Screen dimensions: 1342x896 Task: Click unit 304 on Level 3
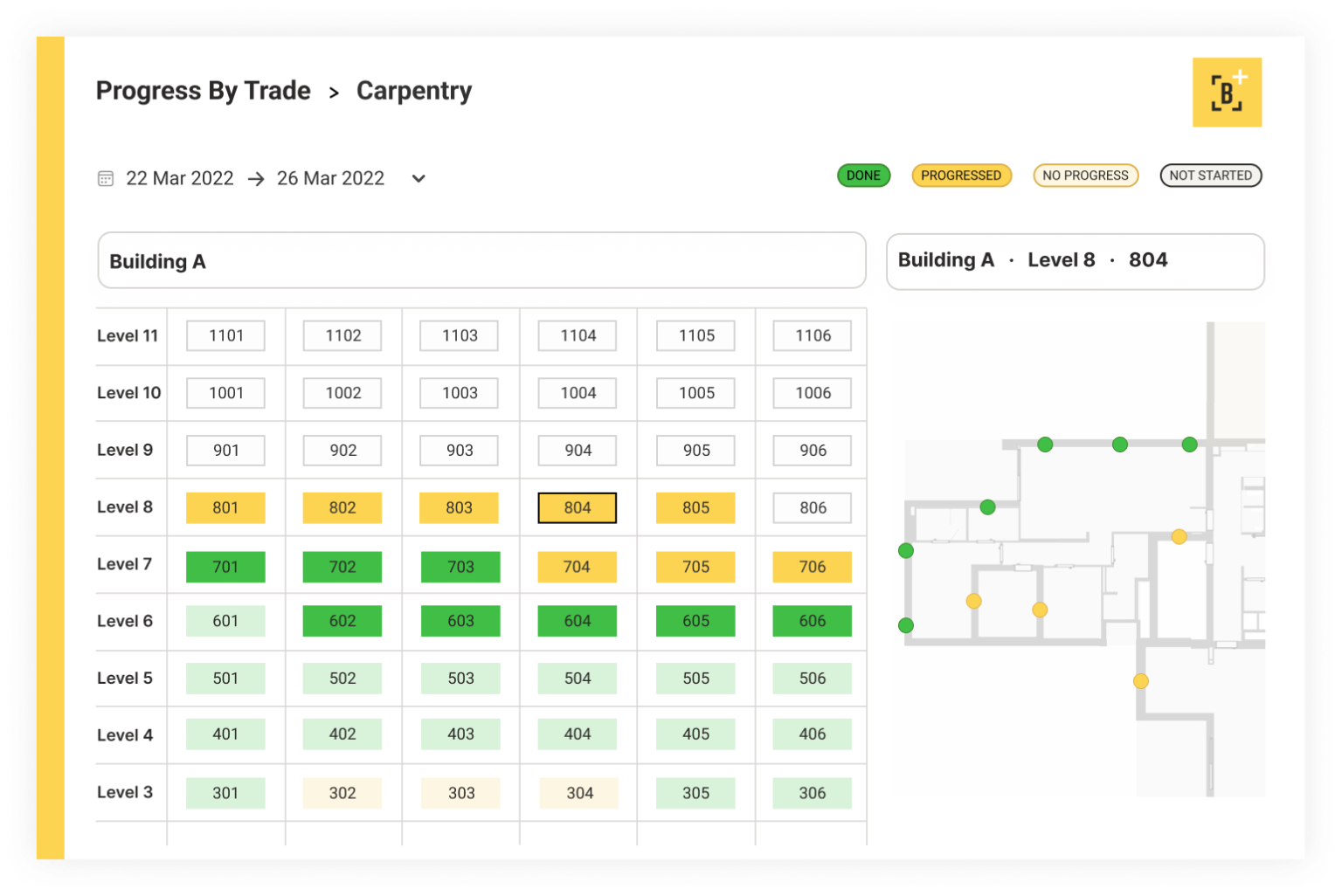tap(577, 793)
